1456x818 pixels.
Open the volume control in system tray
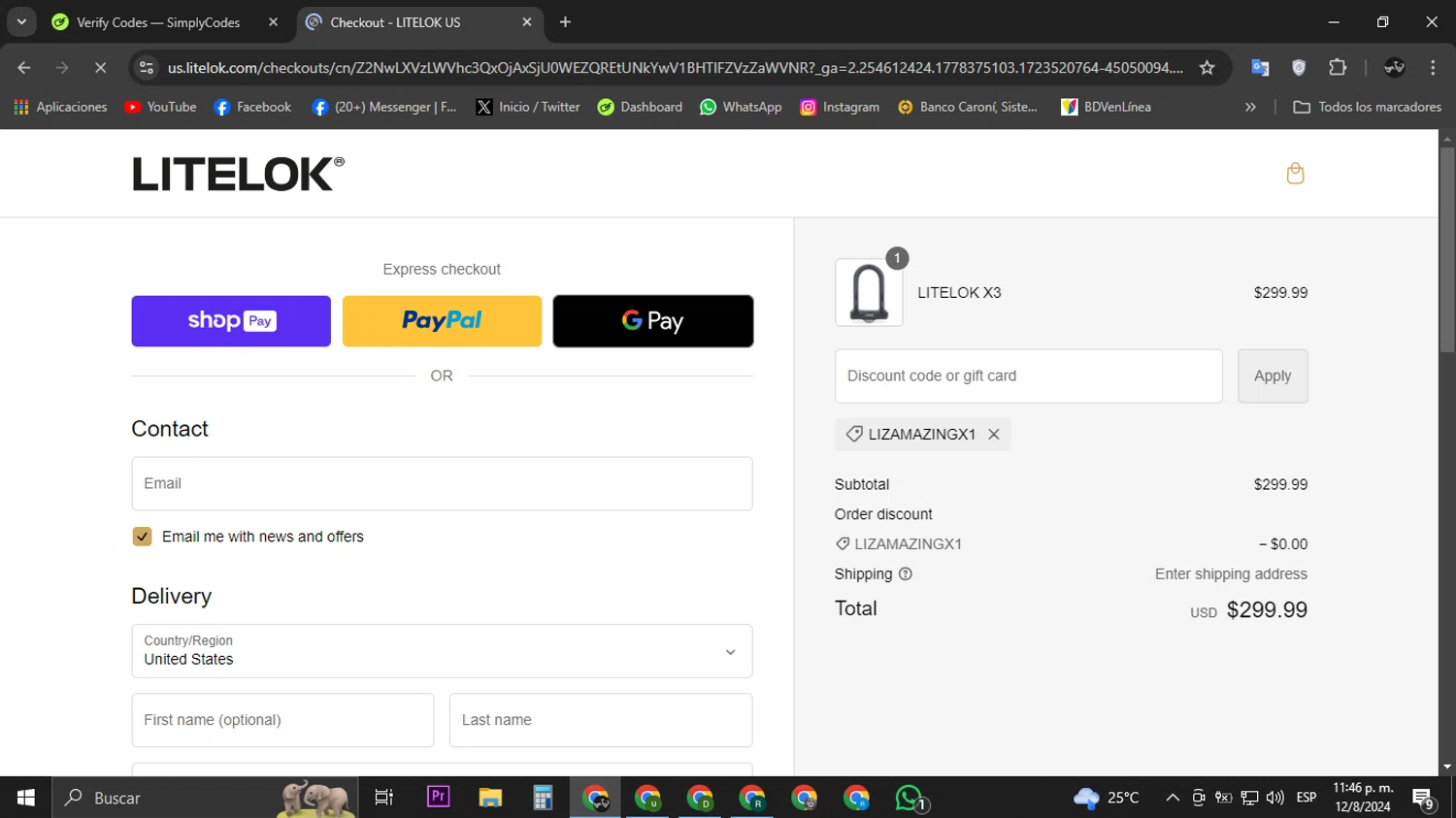tap(1275, 798)
